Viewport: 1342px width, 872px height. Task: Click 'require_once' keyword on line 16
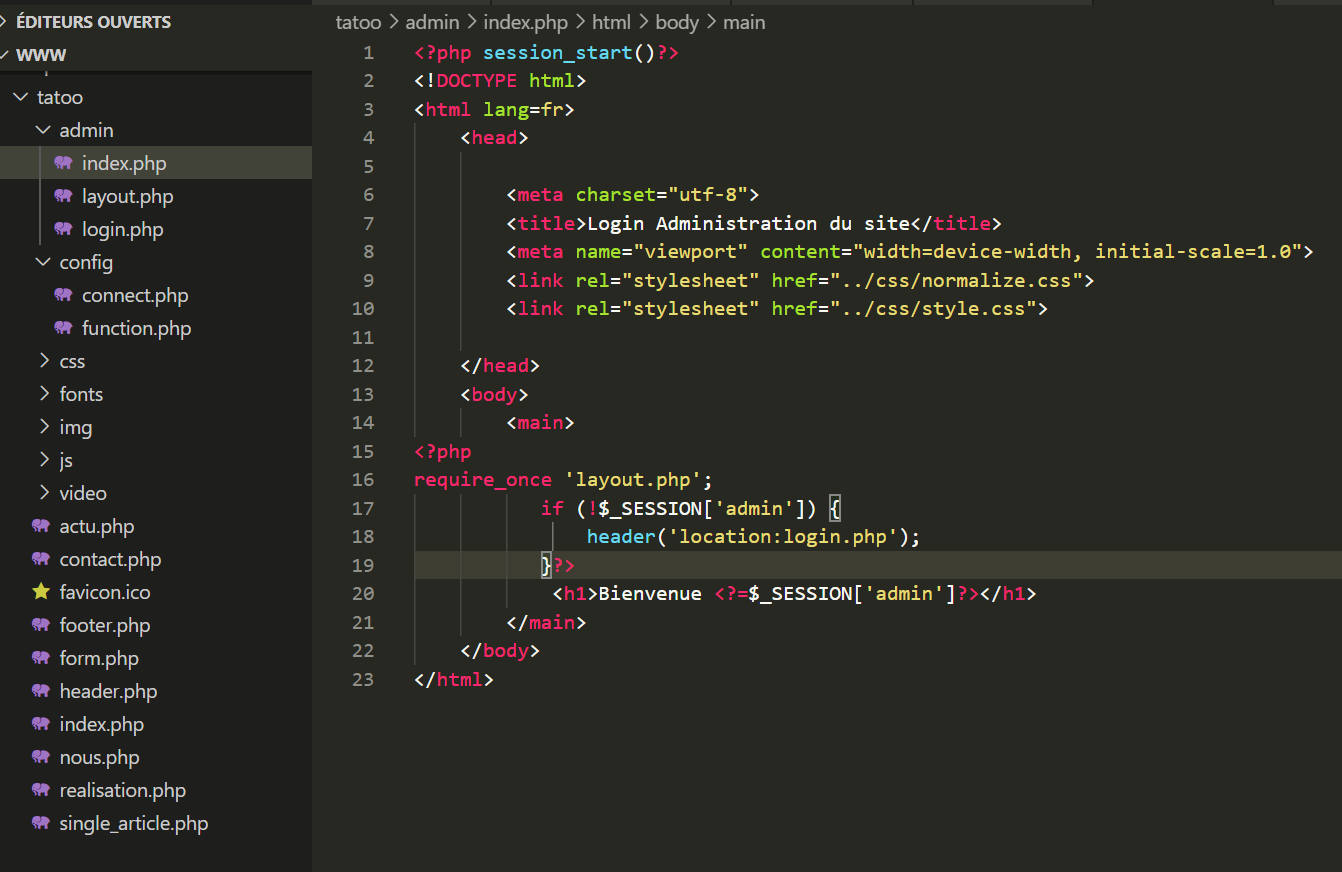(483, 480)
